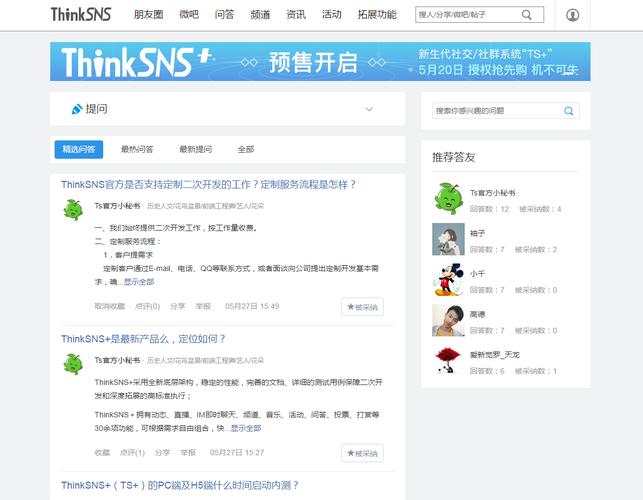Click 收藏 on the second answer

[102, 452]
